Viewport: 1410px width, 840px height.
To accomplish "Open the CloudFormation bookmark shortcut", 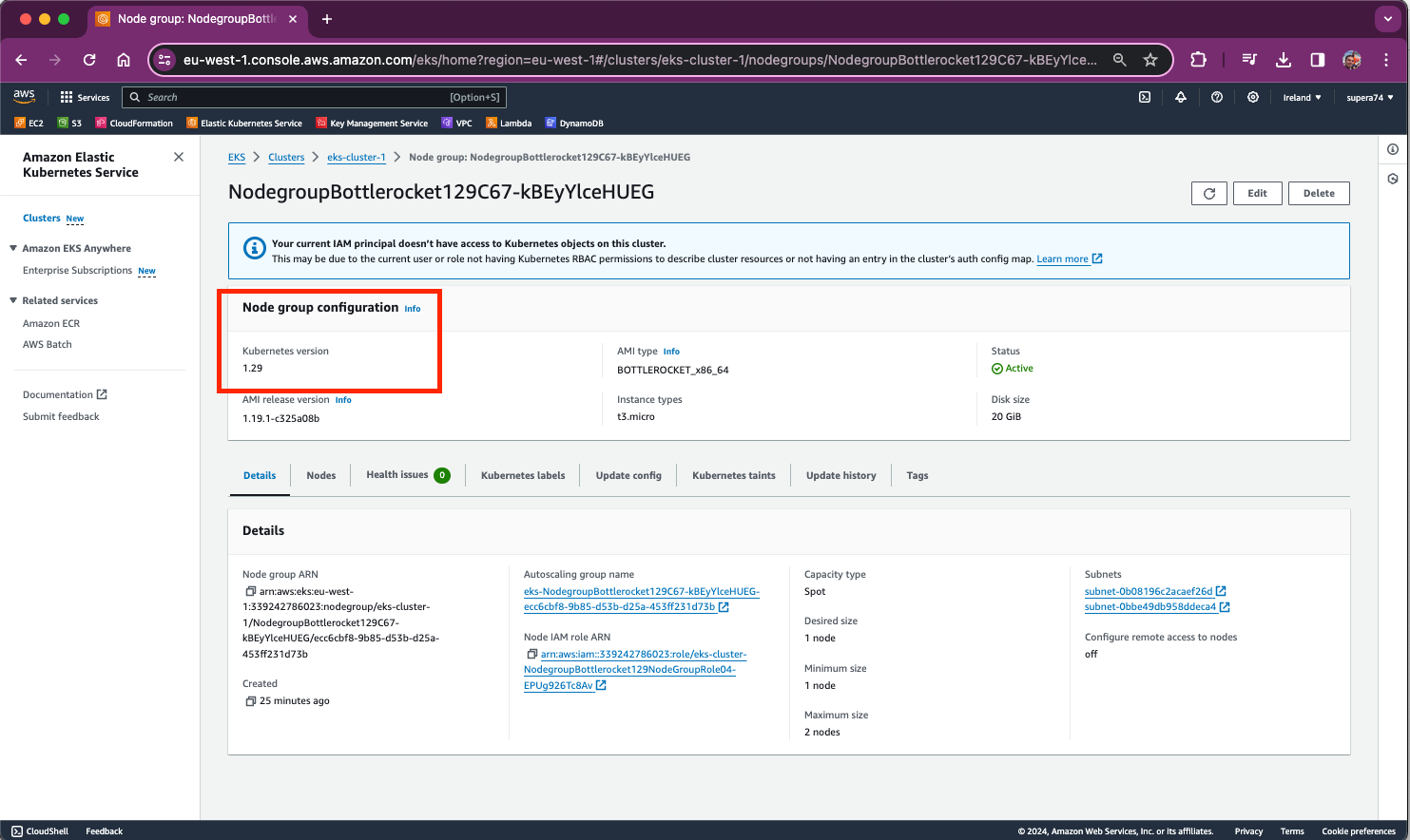I will tap(134, 123).
